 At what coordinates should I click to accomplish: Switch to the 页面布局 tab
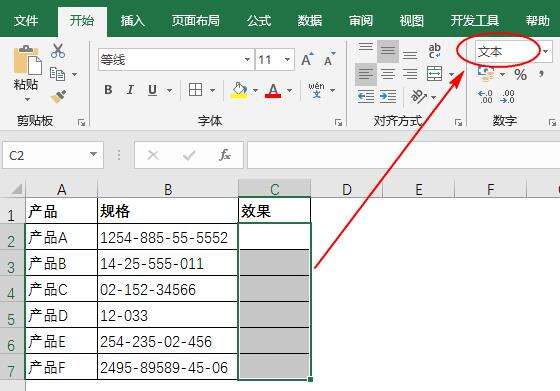(196, 21)
